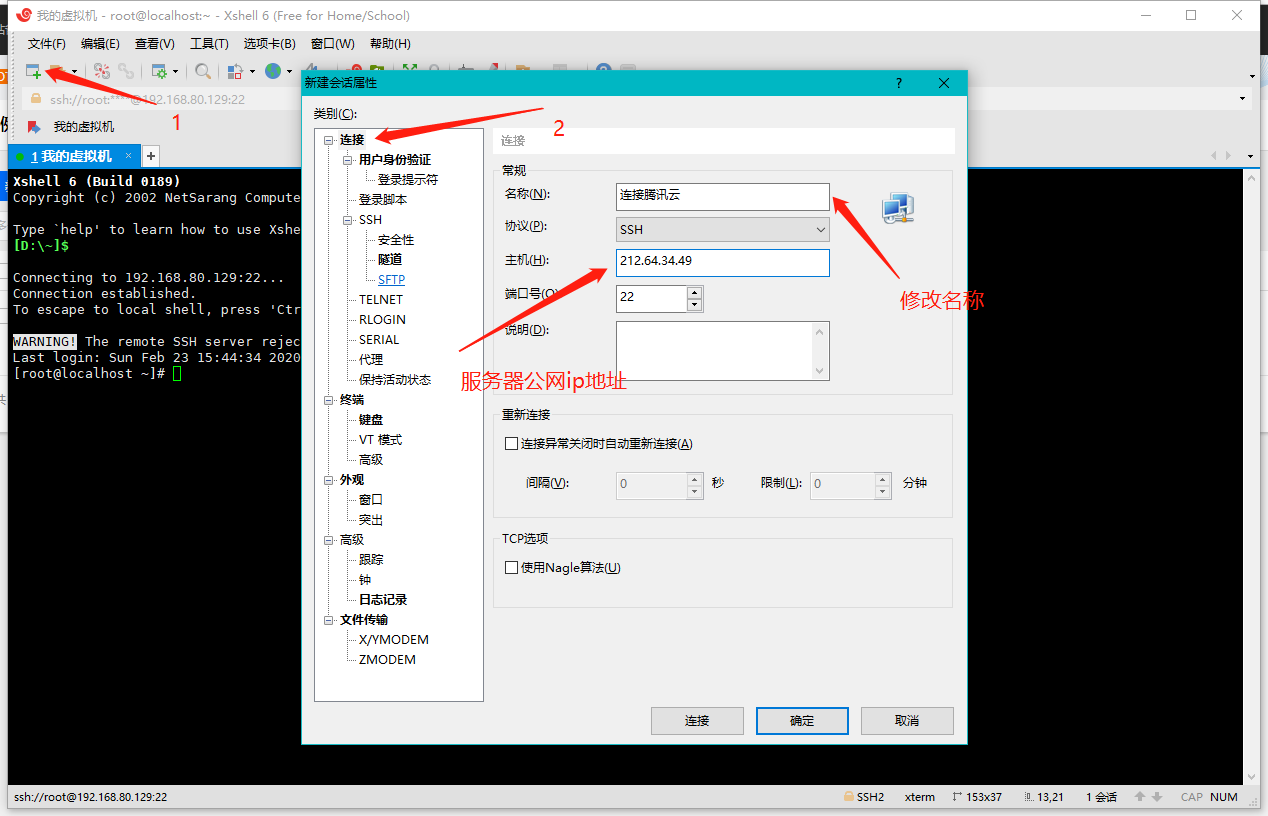
Task: Select 隧道 in category tree
Action: [x=390, y=260]
